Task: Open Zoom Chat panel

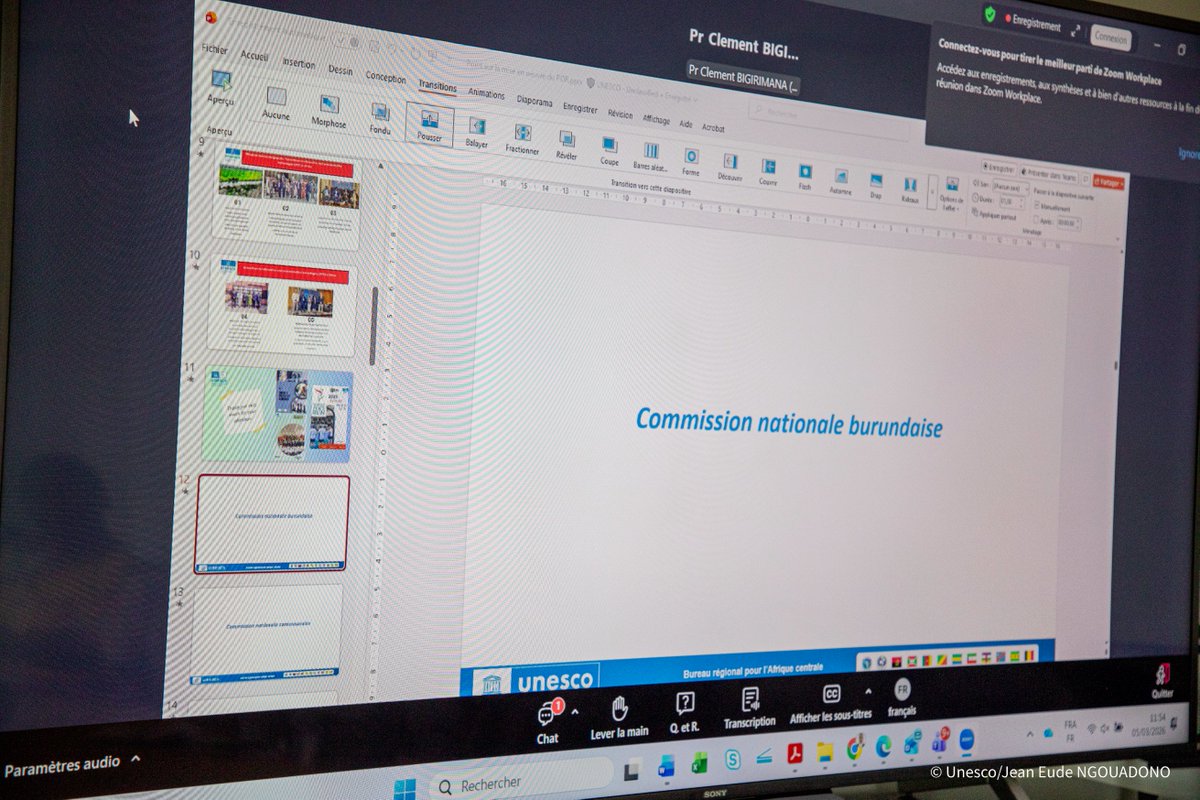Action: point(548,722)
